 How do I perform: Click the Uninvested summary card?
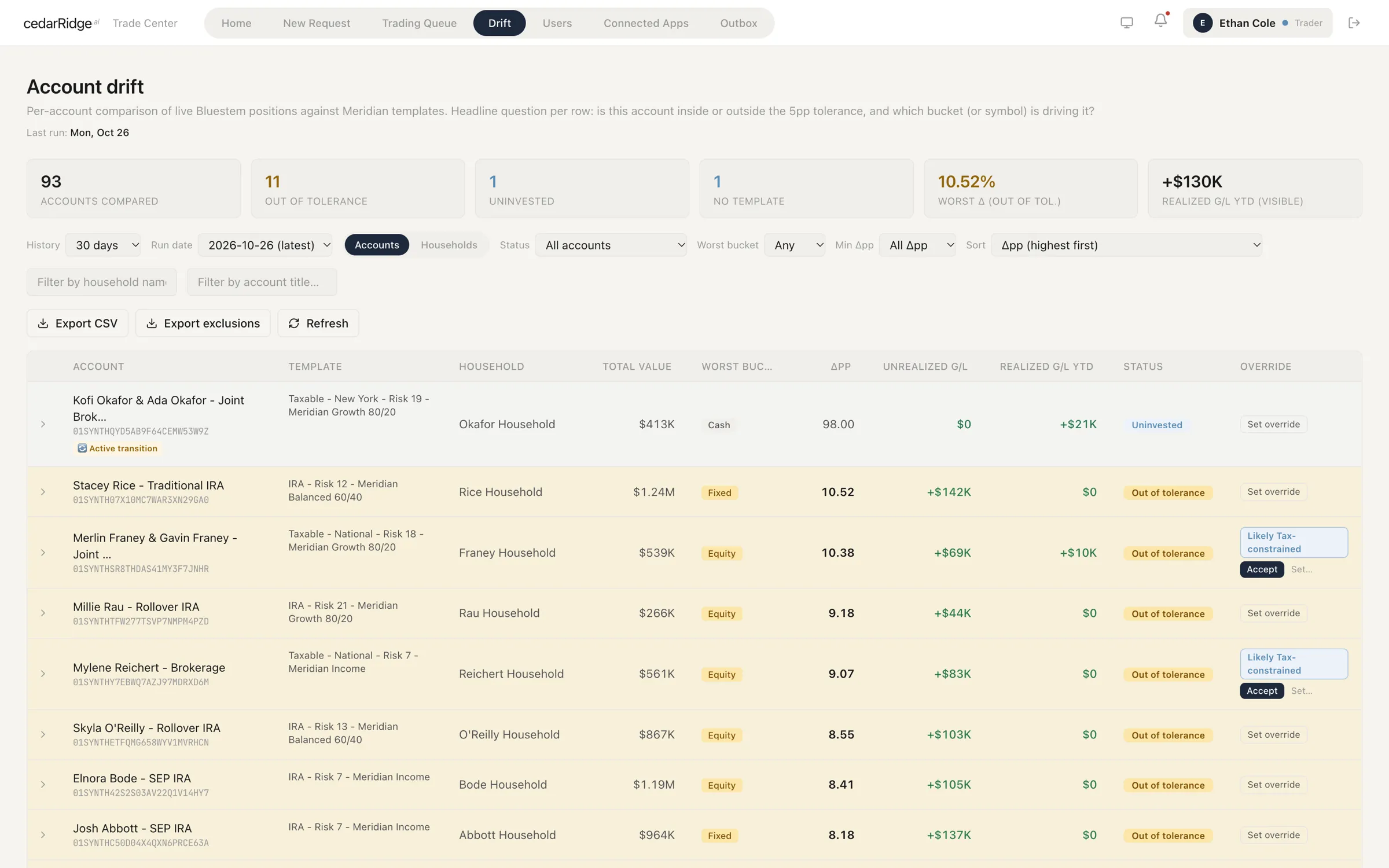tap(582, 189)
